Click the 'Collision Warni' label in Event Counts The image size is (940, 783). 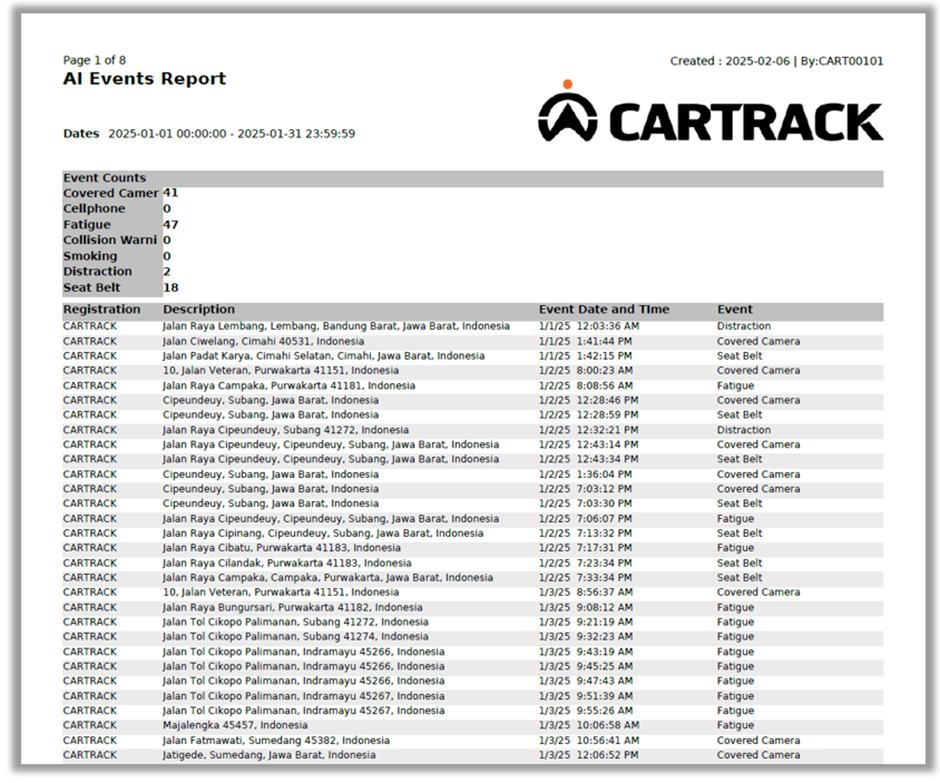tap(110, 240)
